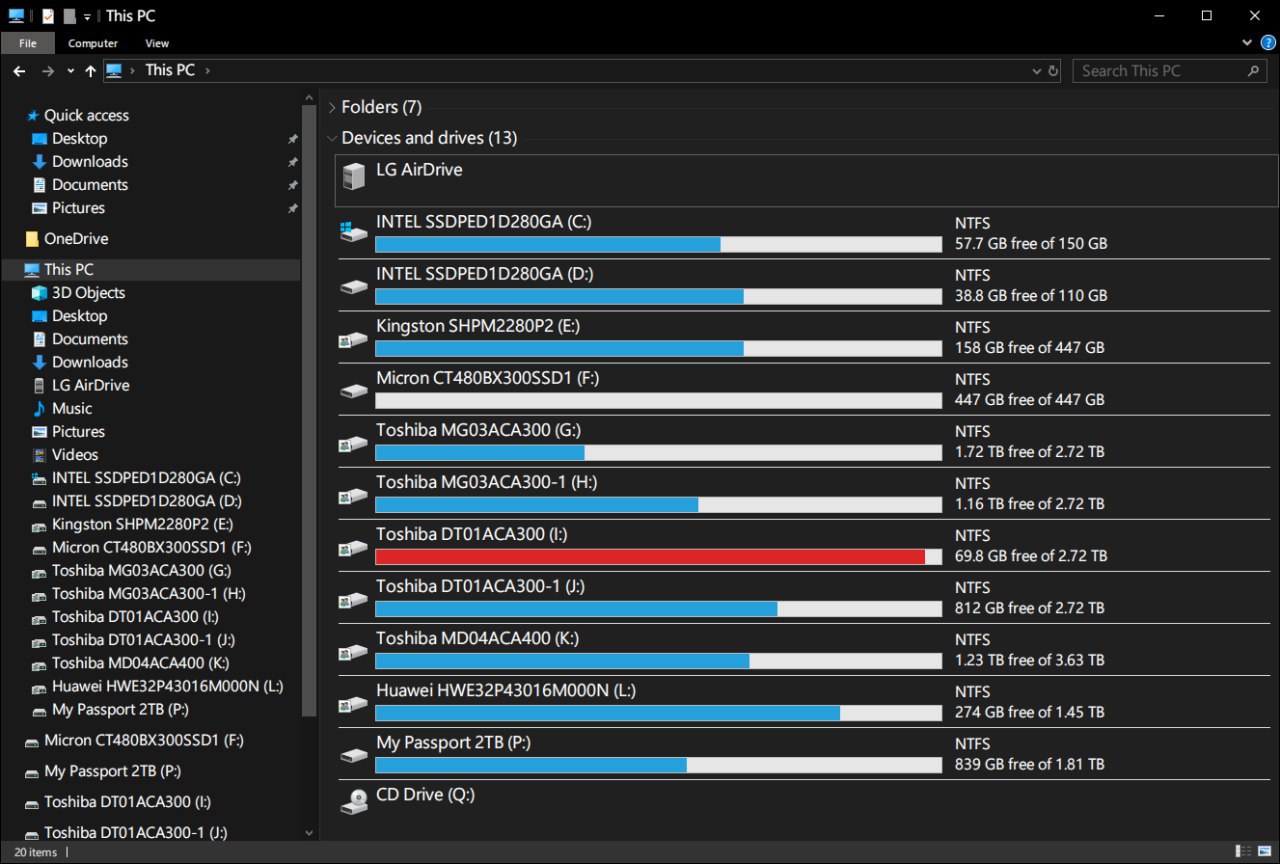Screen dimensions: 1280x864
Task: Open the View ribbon tab
Action: [x=157, y=43]
